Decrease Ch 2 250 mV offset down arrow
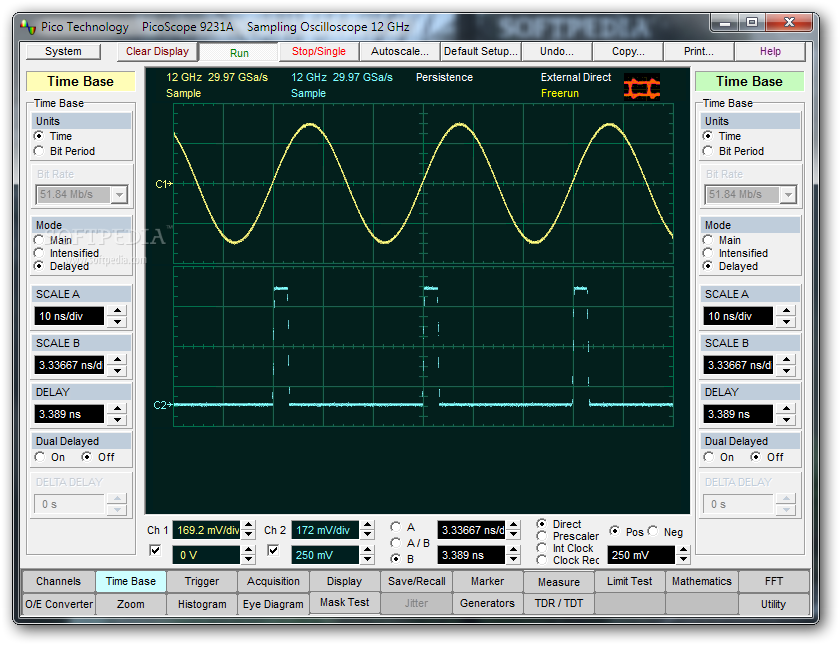Screen dimensions: 840x645 (x=367, y=560)
